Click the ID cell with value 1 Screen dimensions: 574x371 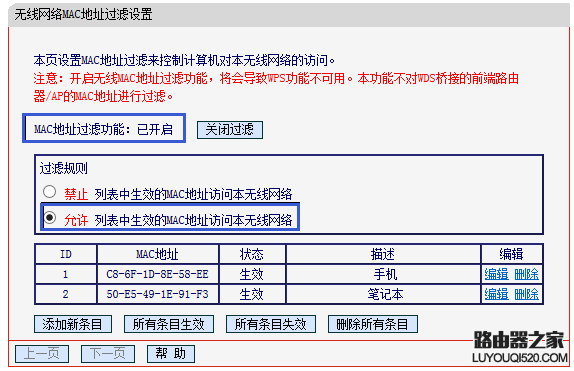tap(66, 274)
